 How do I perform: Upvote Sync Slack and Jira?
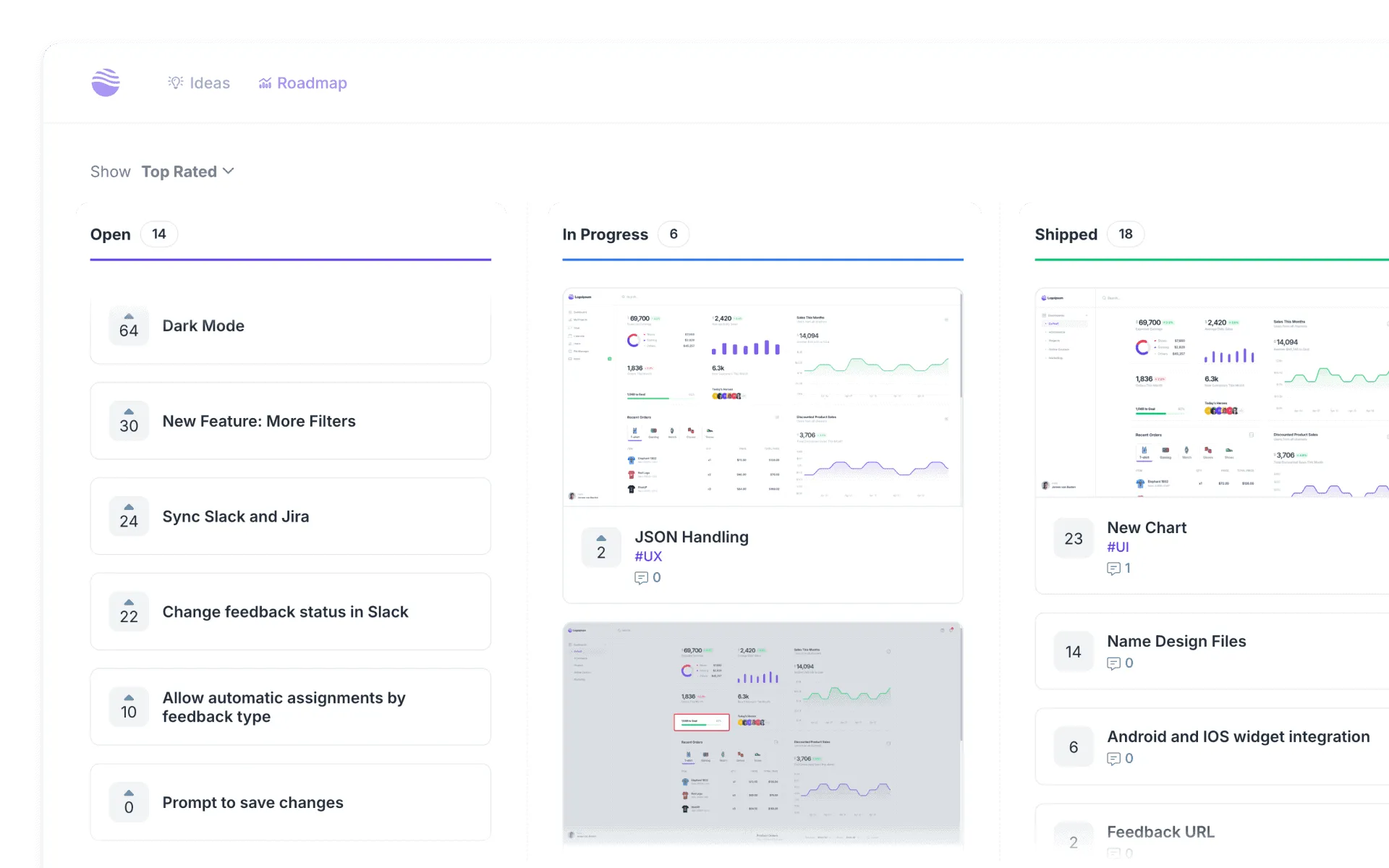point(128,508)
